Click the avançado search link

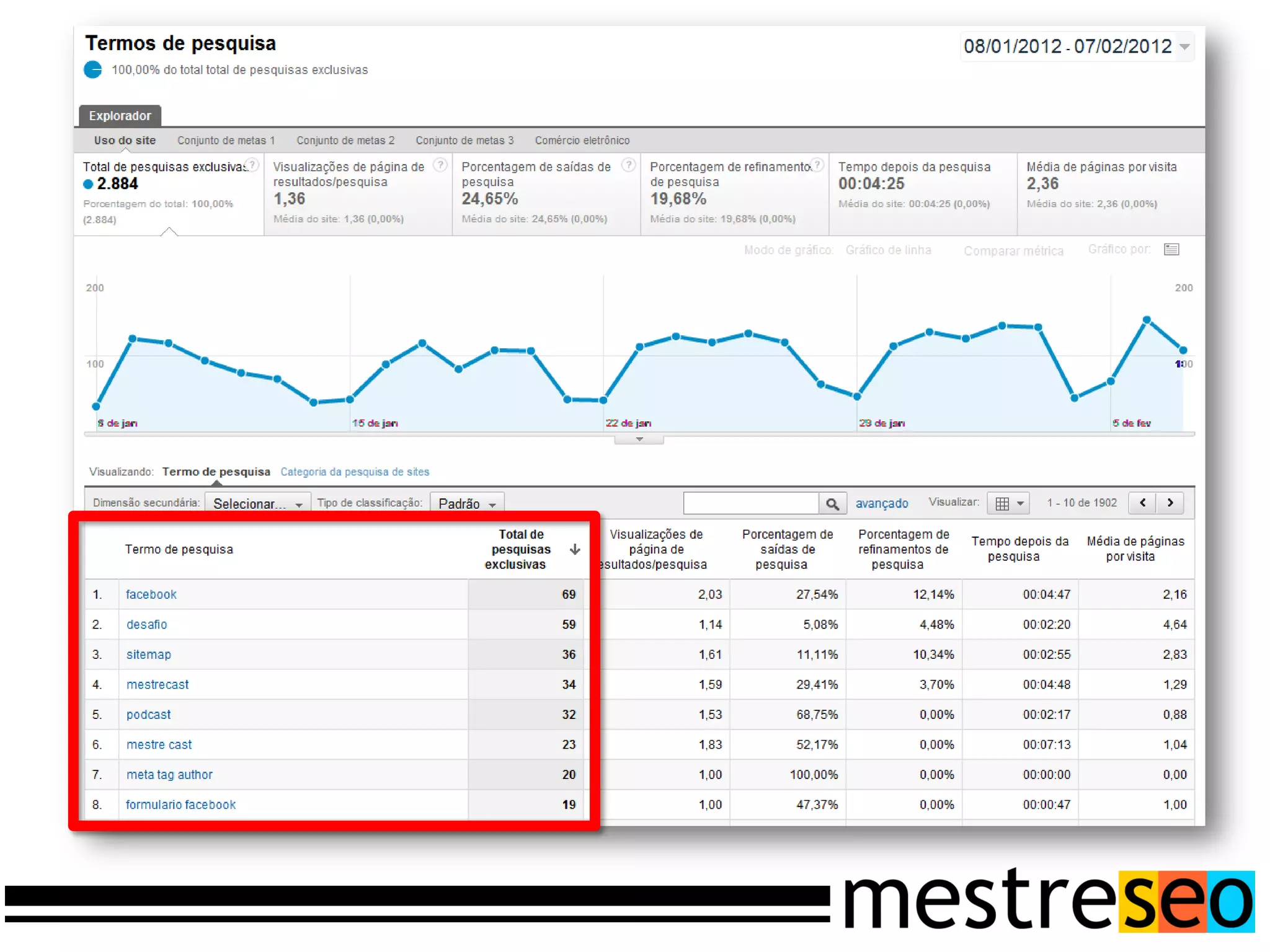pyautogui.click(x=881, y=503)
